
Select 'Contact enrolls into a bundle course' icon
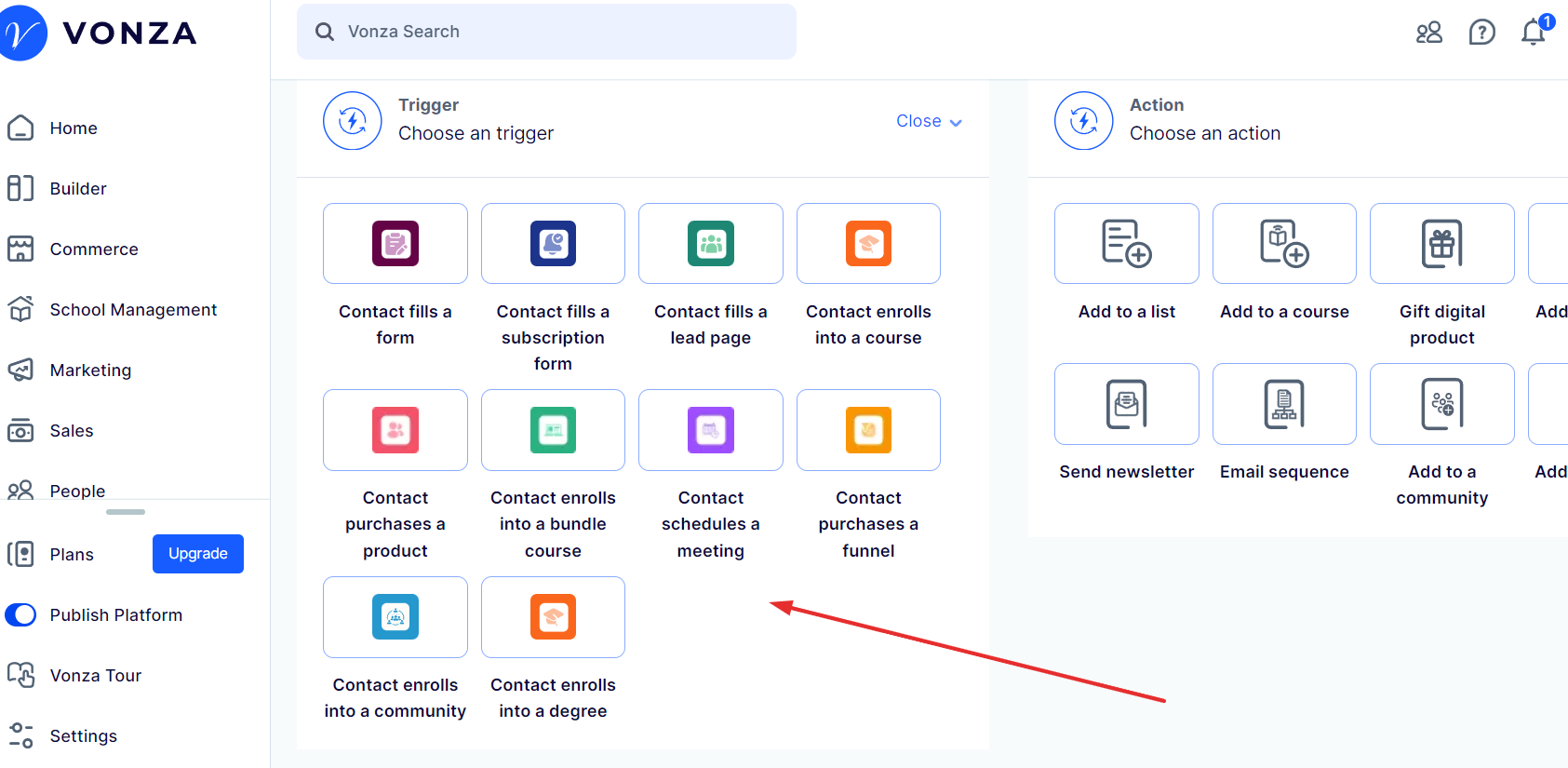tap(553, 430)
